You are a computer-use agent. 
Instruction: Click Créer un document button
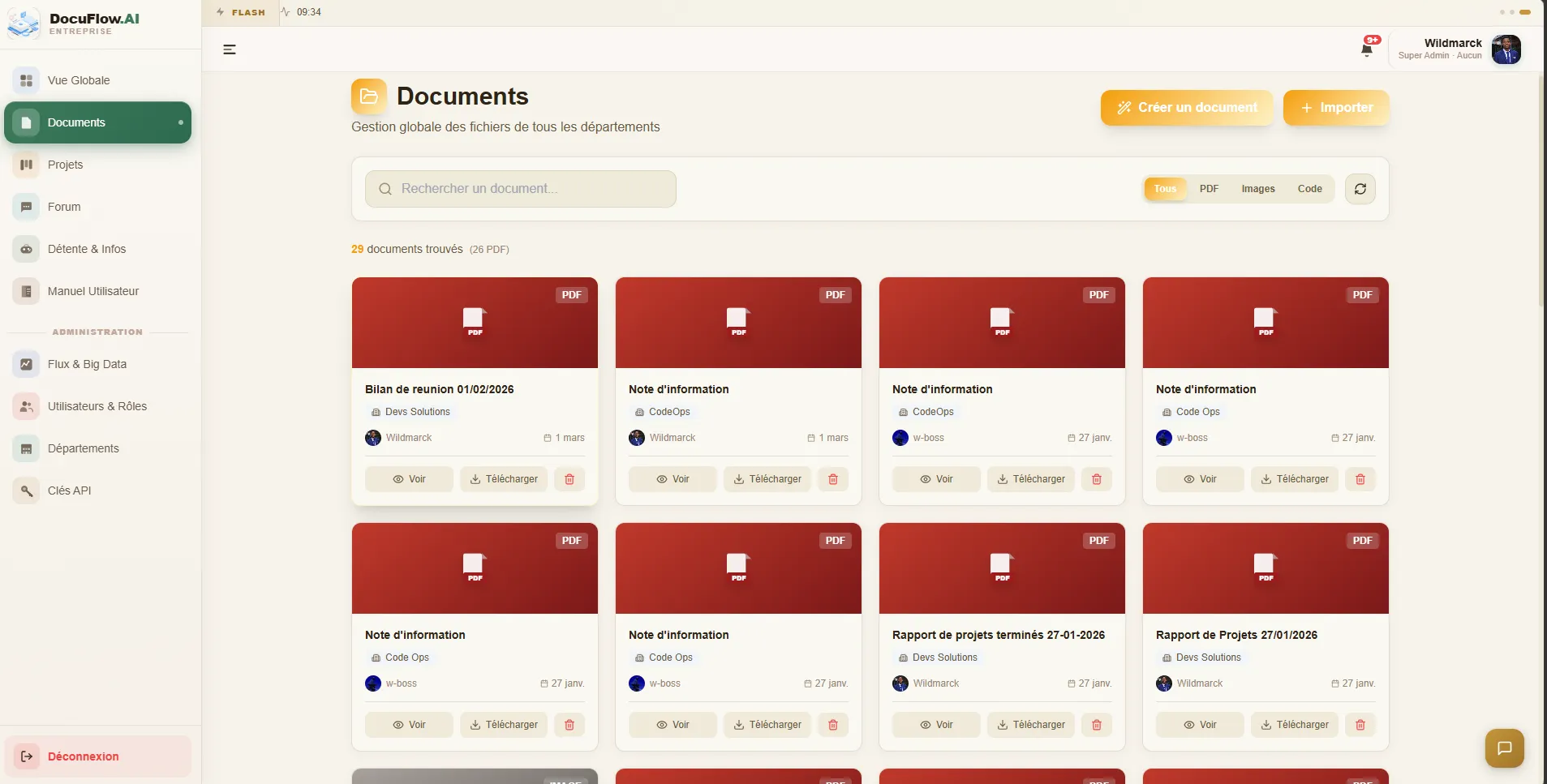coord(1187,108)
